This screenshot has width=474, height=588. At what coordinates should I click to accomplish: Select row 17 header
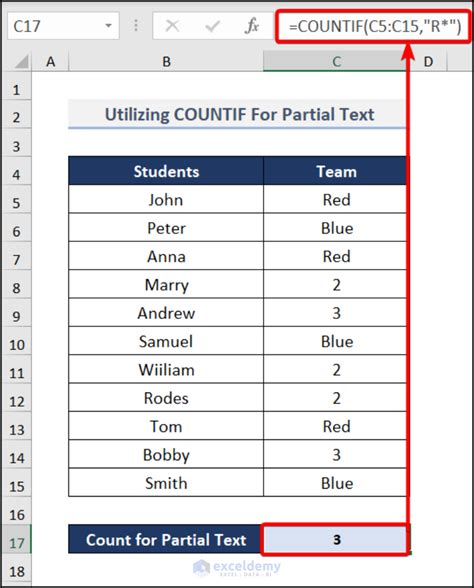[16, 543]
